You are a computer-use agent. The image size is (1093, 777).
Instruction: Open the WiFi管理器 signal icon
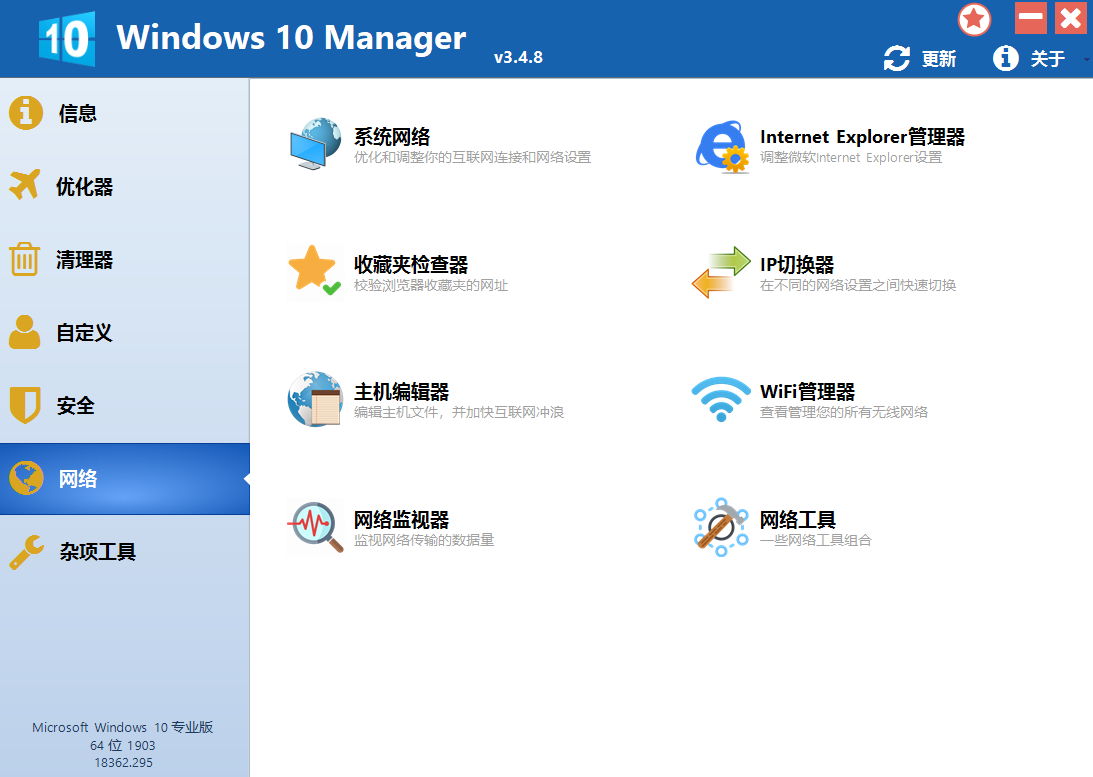[x=721, y=399]
